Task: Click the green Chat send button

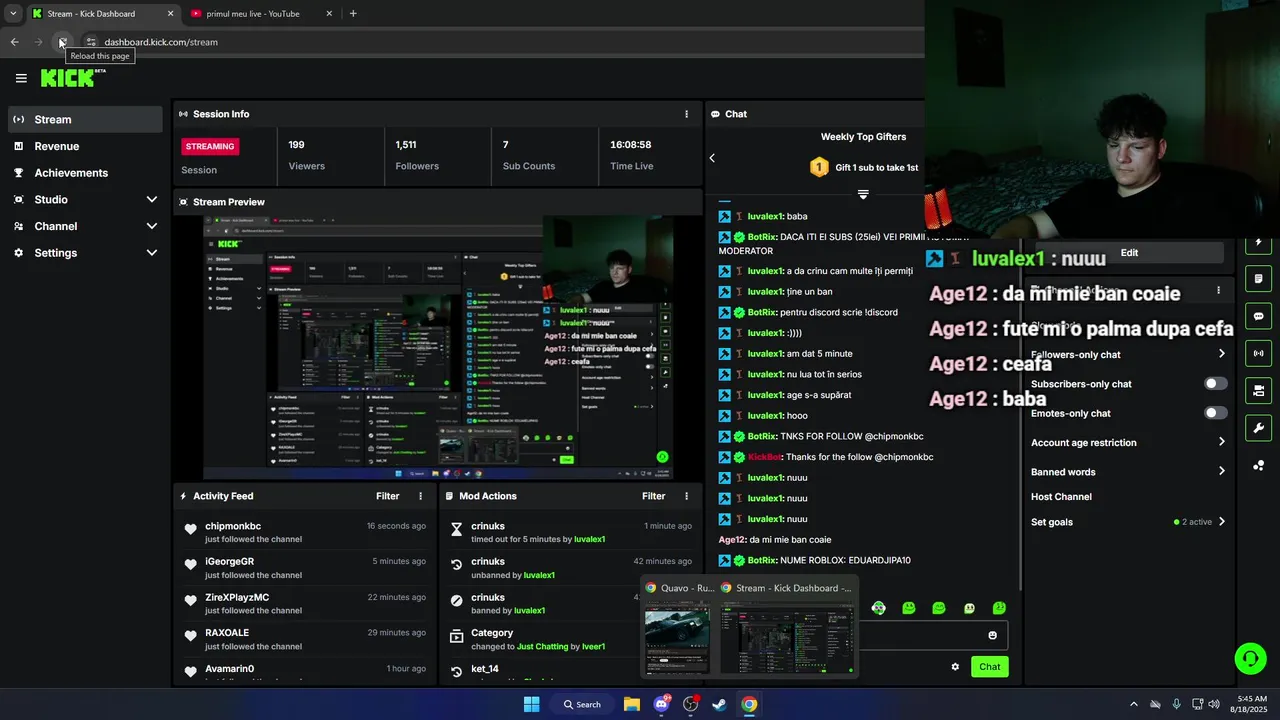Action: [x=989, y=667]
